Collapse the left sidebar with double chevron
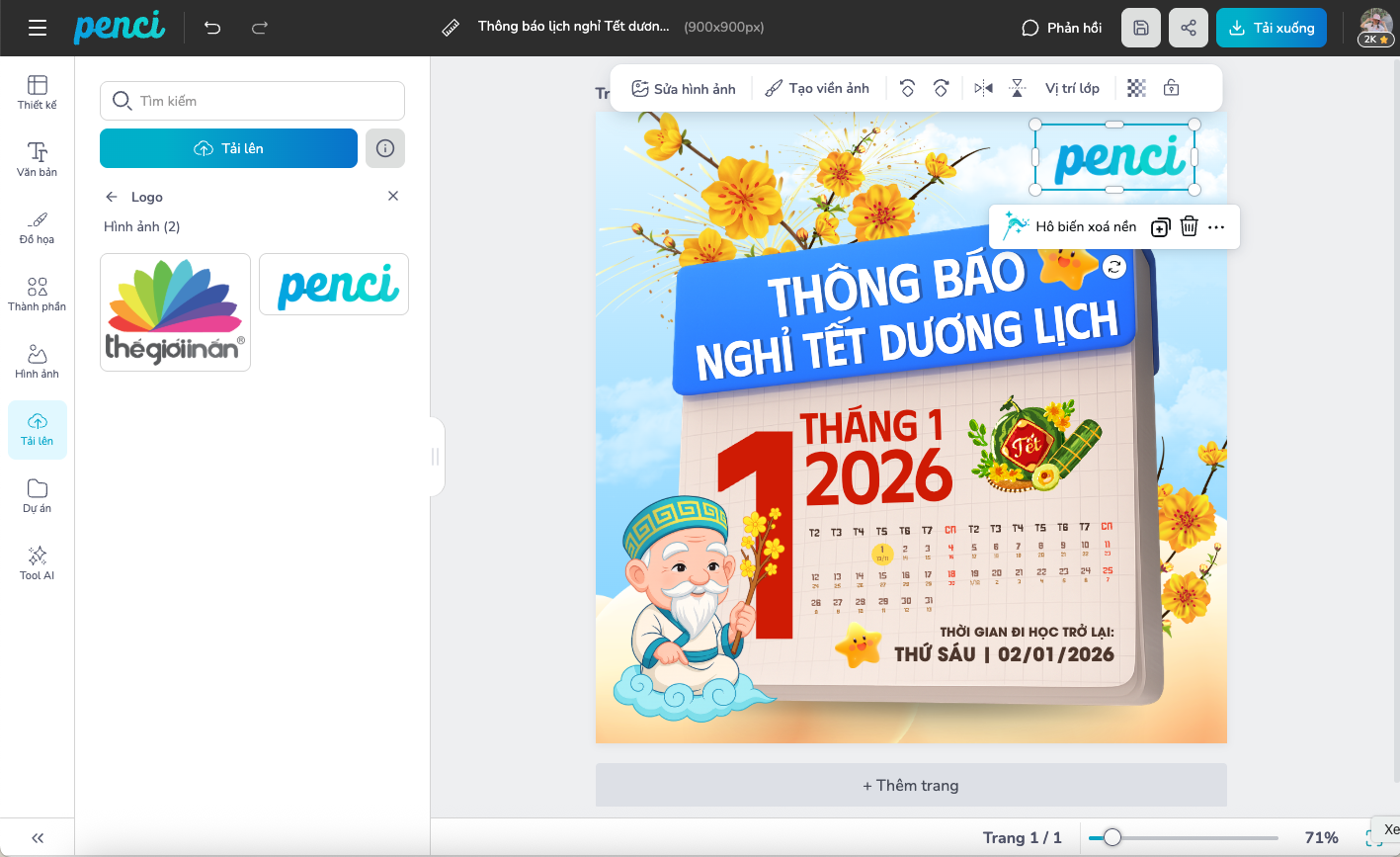 pyautogui.click(x=38, y=838)
